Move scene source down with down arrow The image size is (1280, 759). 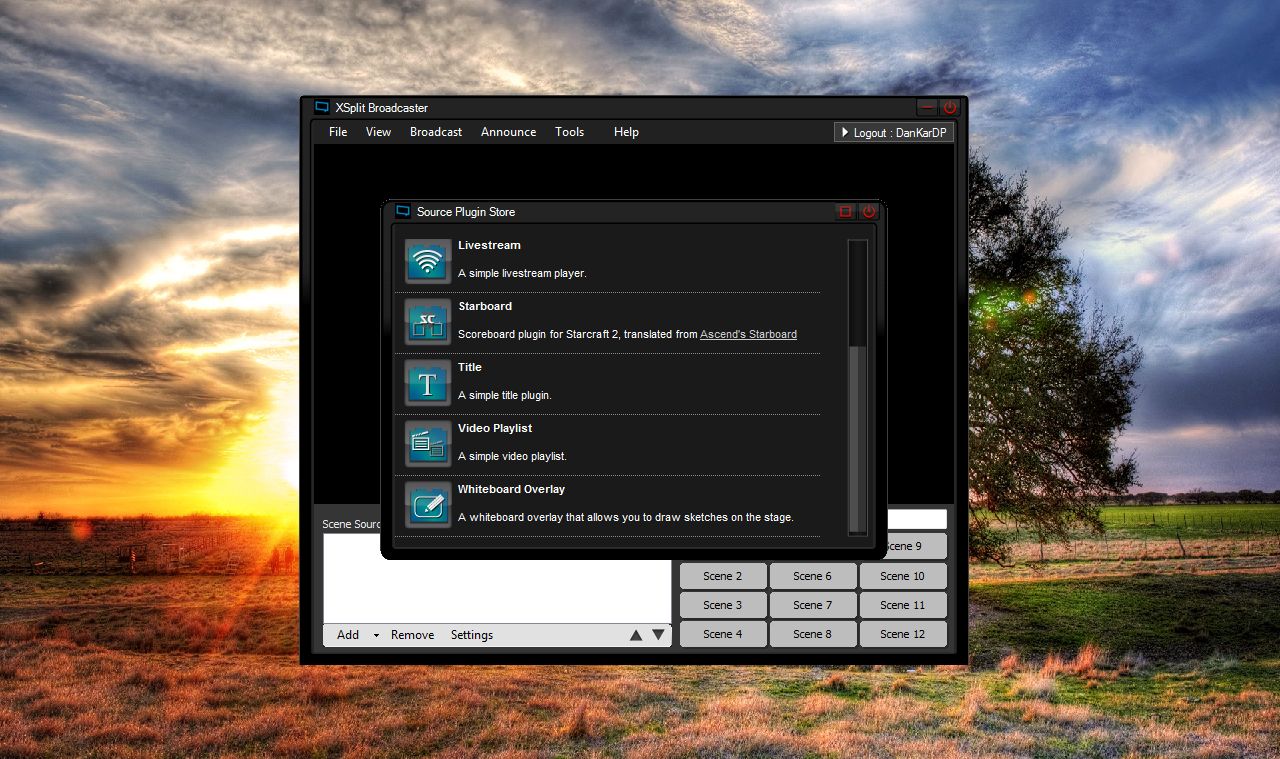pyautogui.click(x=658, y=635)
